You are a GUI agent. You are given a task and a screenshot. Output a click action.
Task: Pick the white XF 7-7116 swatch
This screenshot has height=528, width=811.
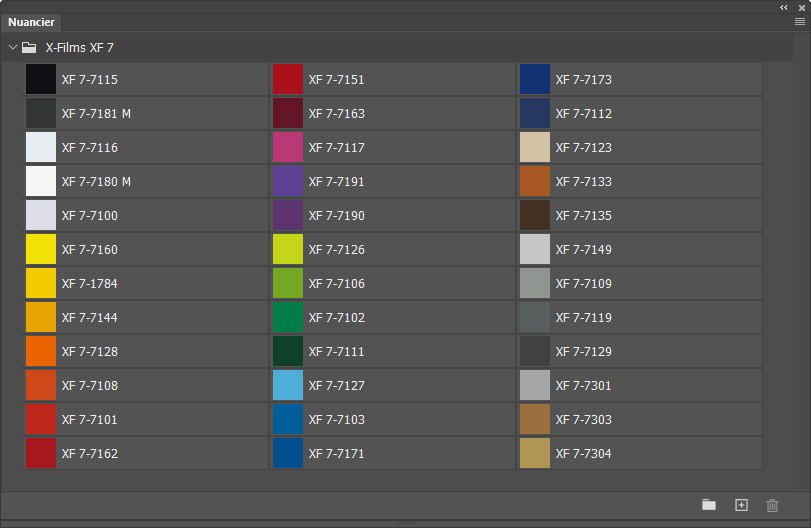[x=41, y=147]
